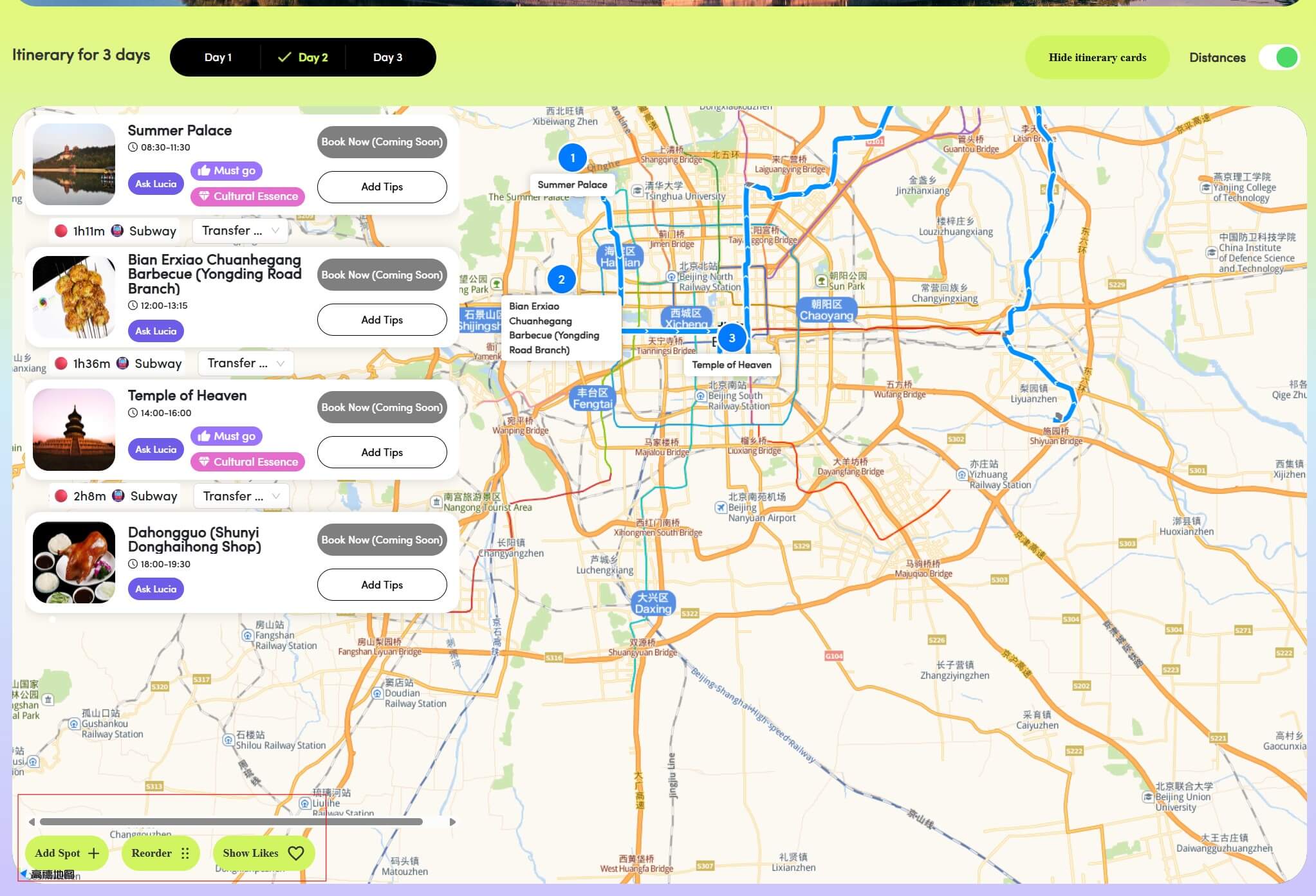Switch to the Day 1 tab
1316x896 pixels.
coord(218,57)
